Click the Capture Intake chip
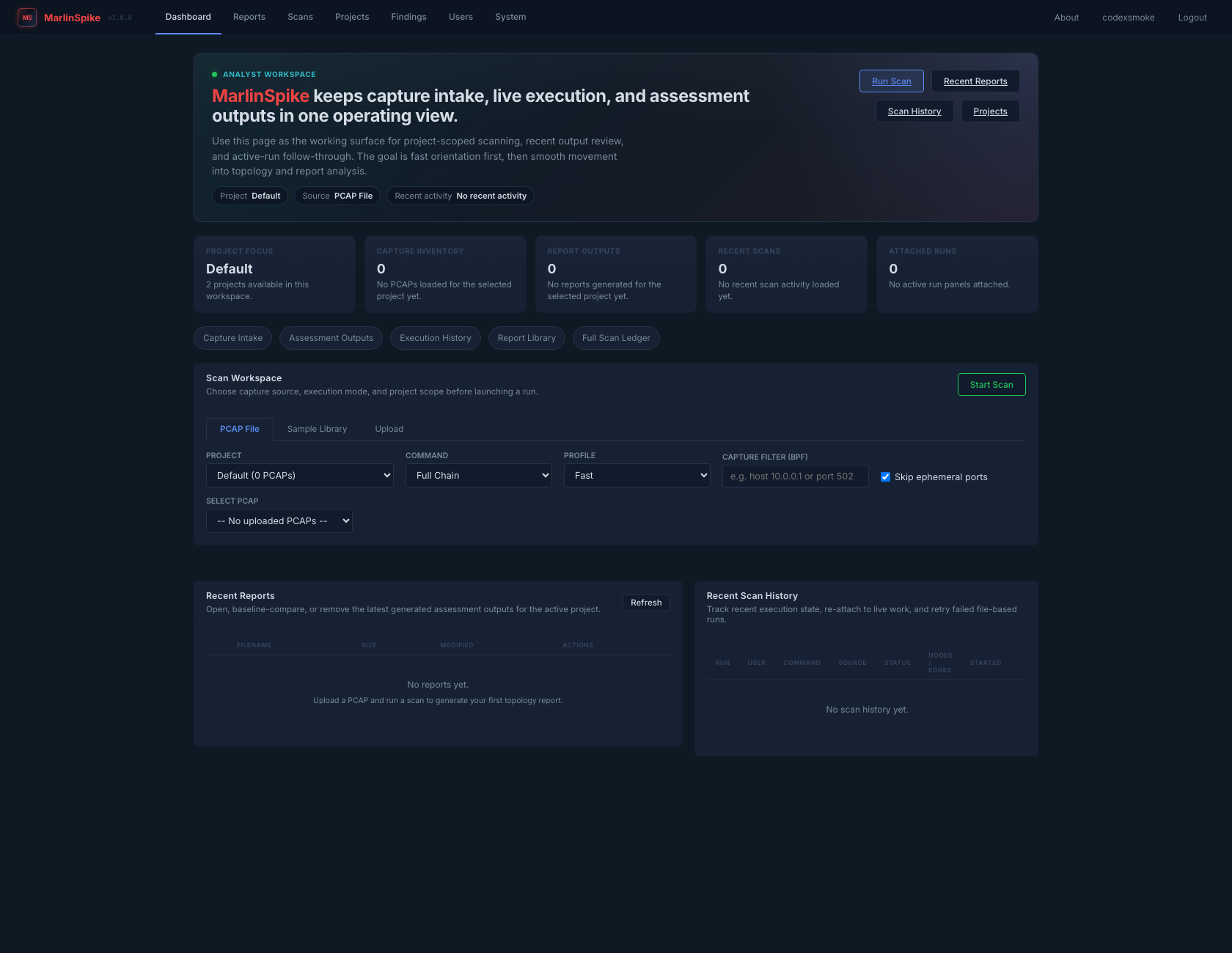Screen dimensions: 1232x953 pyautogui.click(x=232, y=338)
